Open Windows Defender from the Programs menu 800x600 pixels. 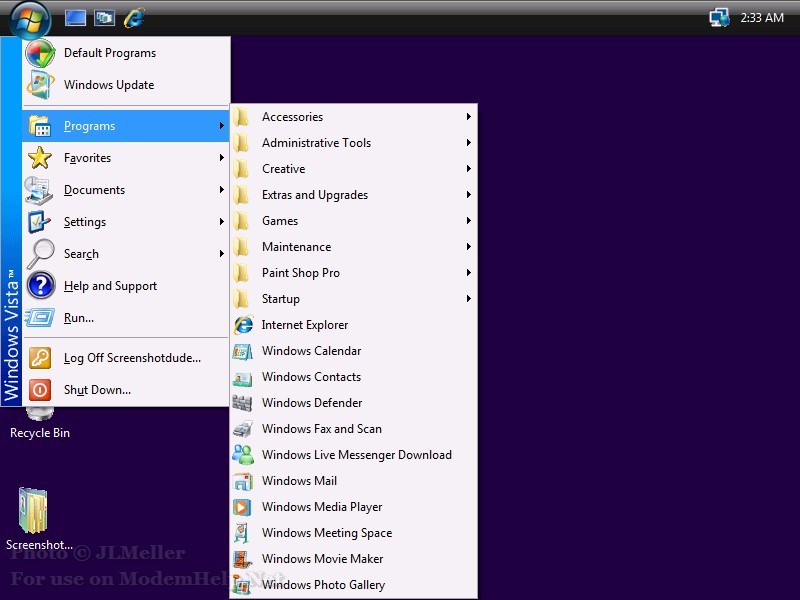click(x=311, y=403)
